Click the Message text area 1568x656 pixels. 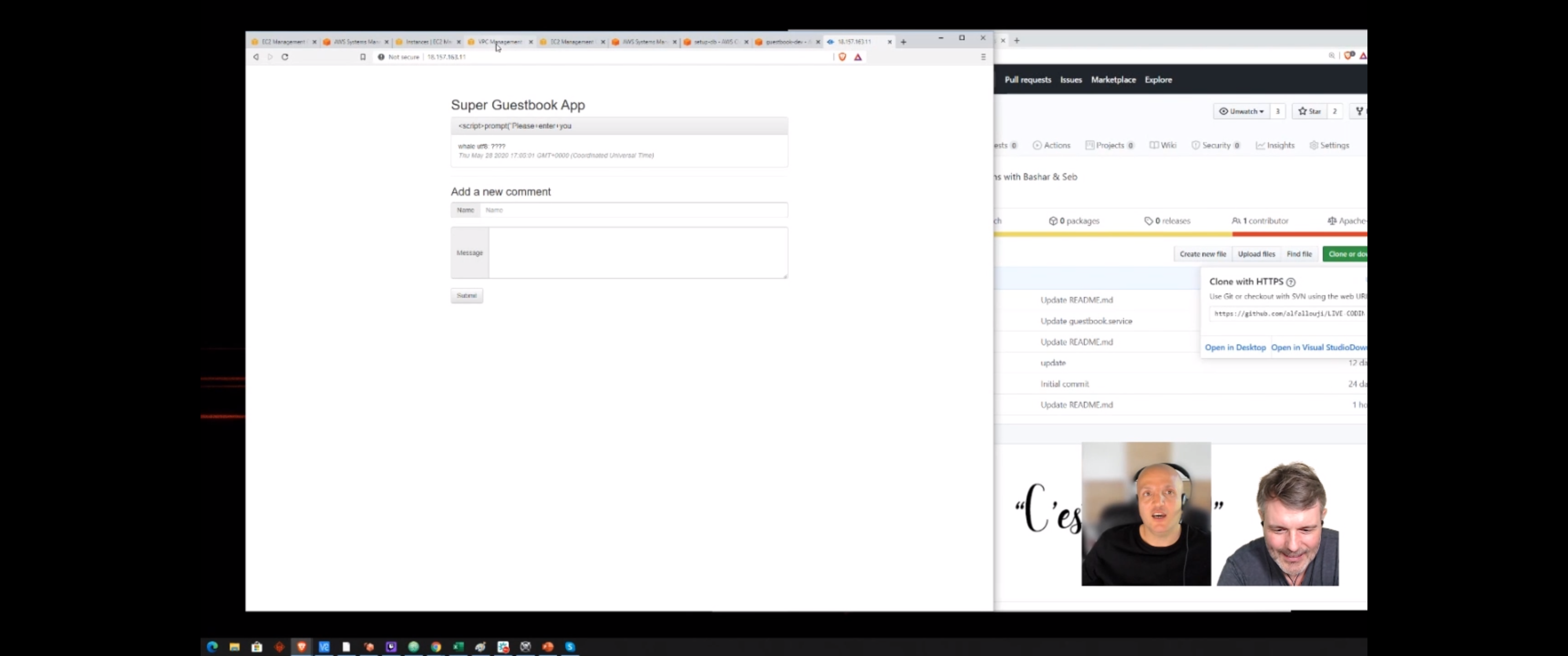[637, 252]
